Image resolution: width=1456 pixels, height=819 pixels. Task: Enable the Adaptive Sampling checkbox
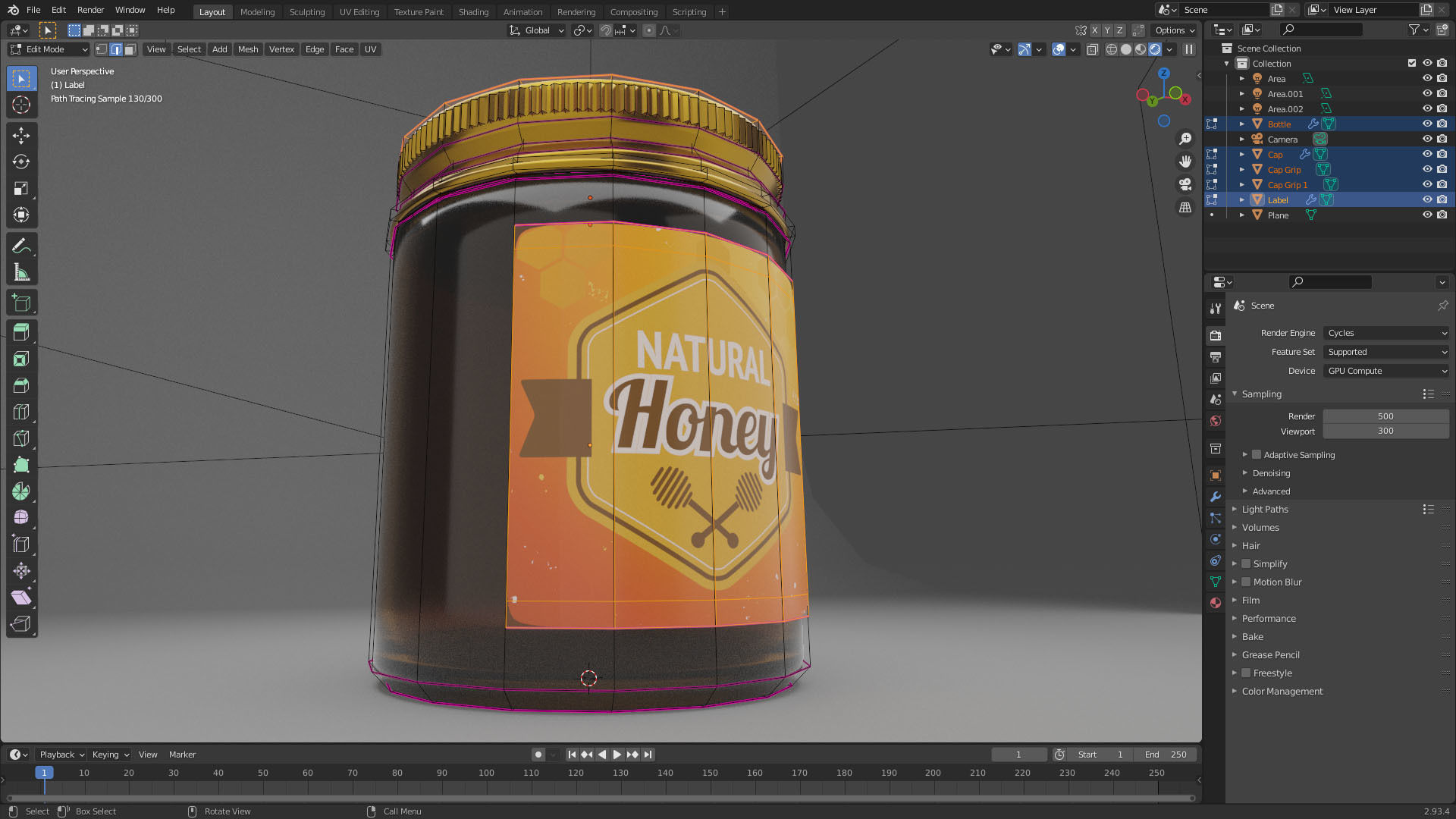[x=1257, y=455]
